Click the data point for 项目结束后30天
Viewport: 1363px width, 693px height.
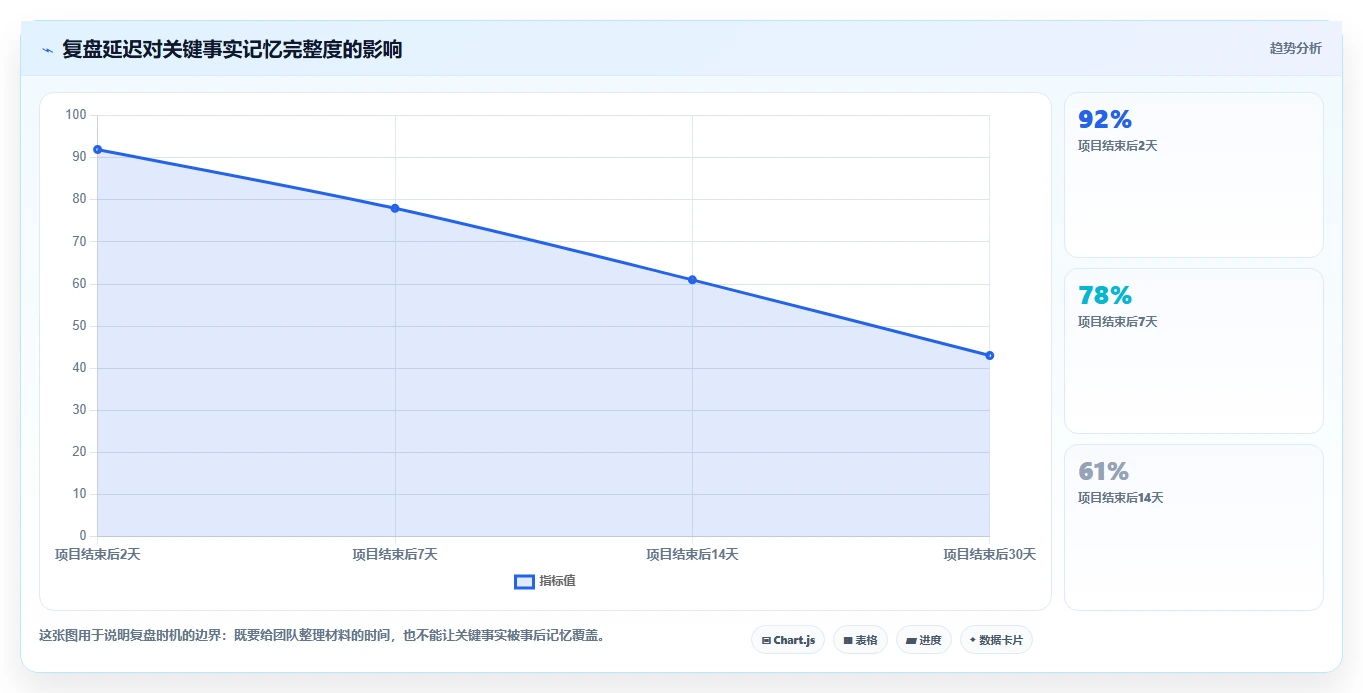coord(989,355)
